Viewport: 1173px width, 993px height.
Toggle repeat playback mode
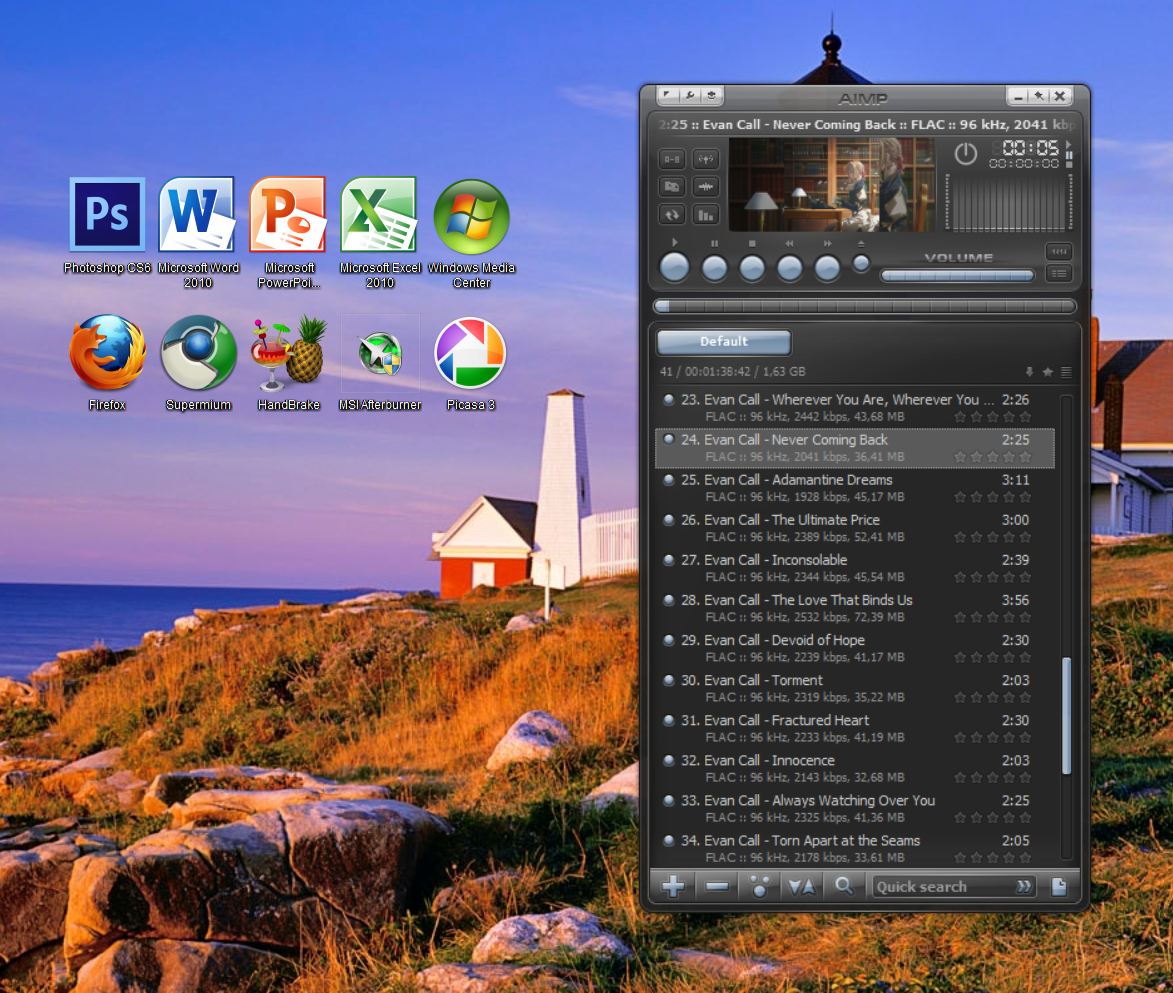(x=672, y=215)
